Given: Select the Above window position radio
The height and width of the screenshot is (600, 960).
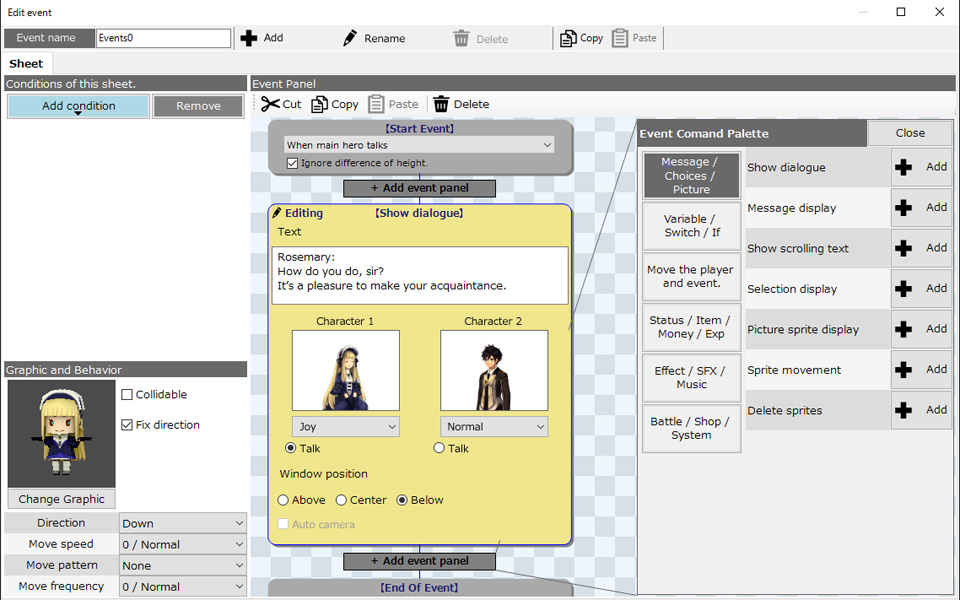Looking at the screenshot, I should coord(283,500).
